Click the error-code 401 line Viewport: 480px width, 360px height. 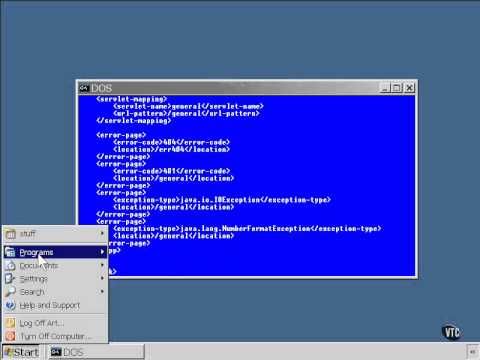171,171
